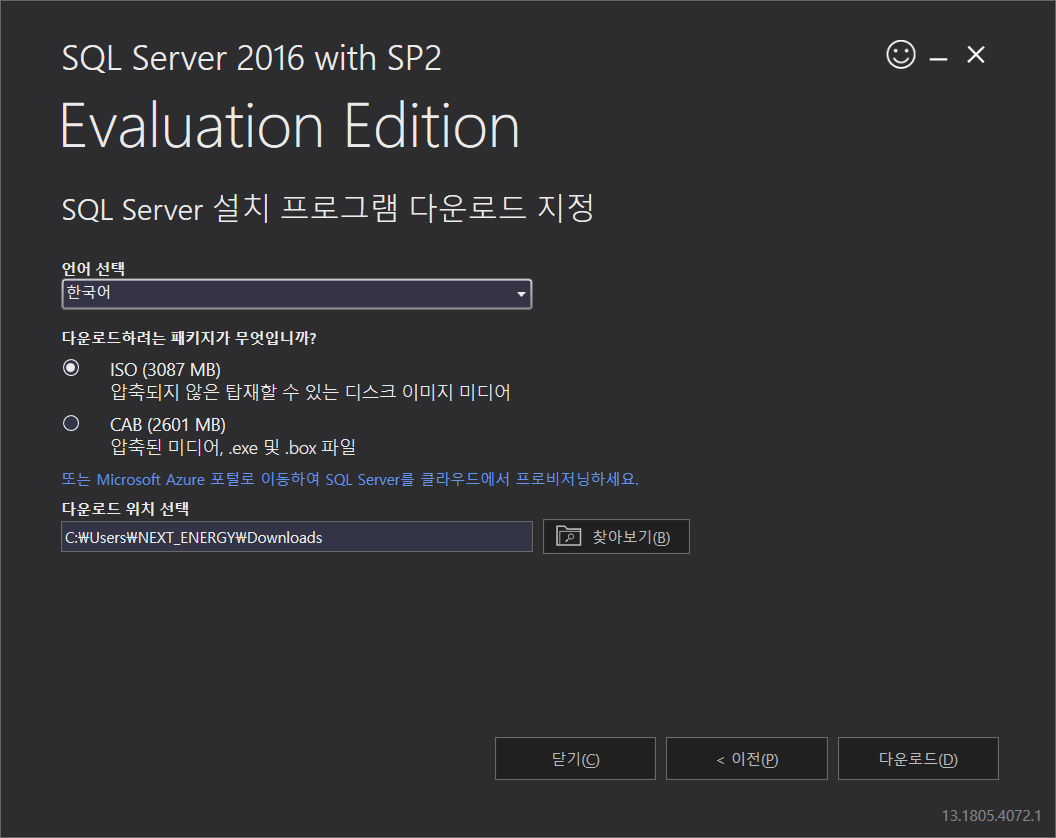The height and width of the screenshot is (838, 1056).
Task: Click the smiley feedback icon
Action: point(900,55)
